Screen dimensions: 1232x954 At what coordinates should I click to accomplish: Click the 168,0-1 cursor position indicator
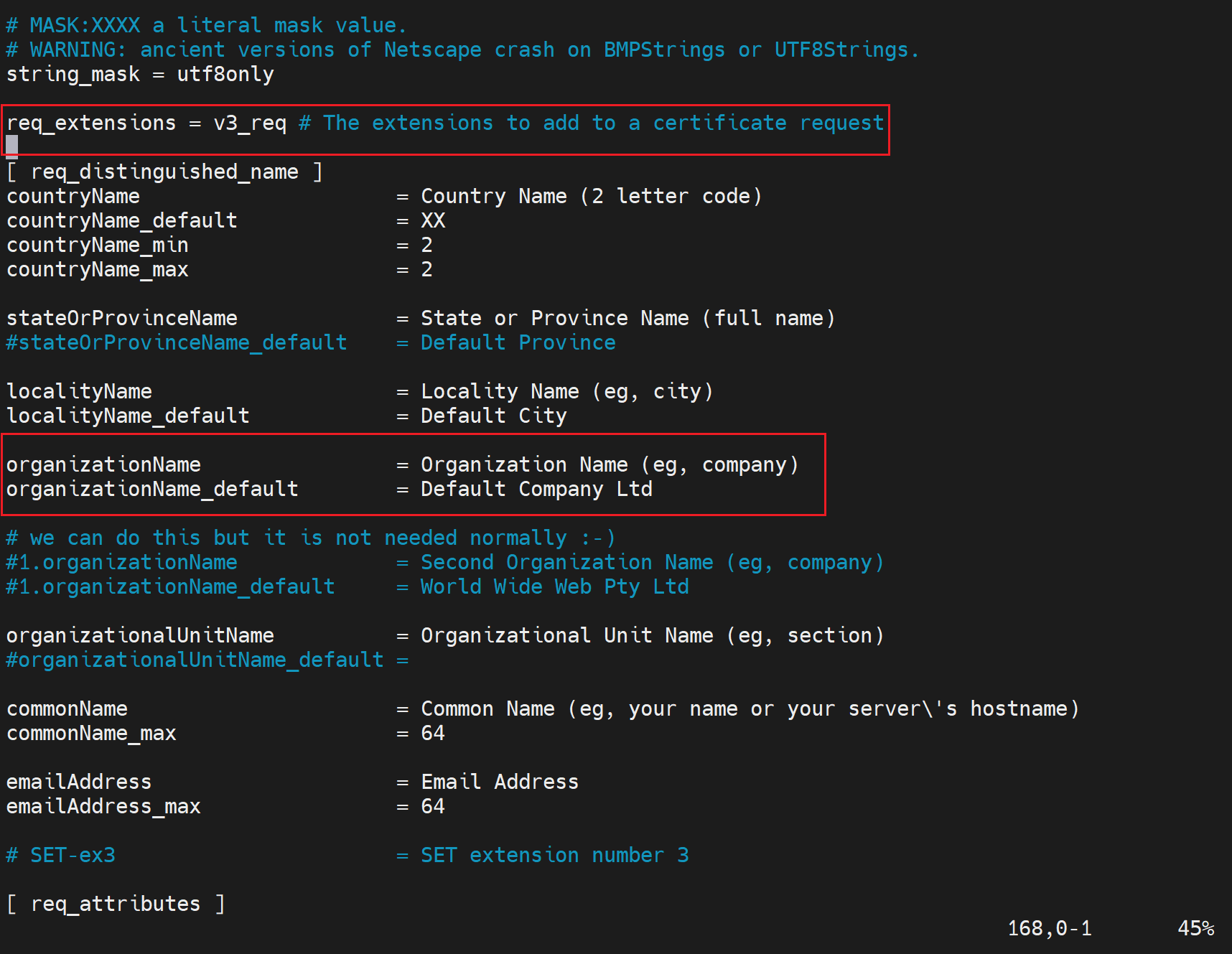(1050, 929)
